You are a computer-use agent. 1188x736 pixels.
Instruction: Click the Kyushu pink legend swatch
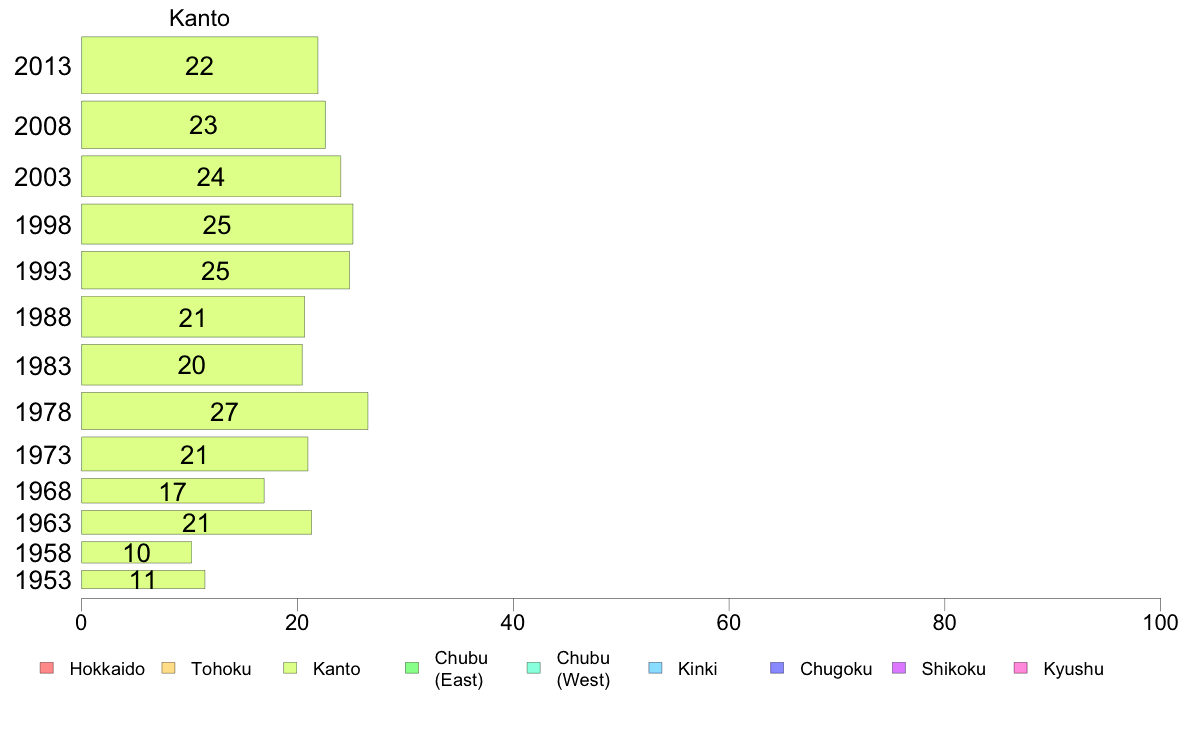[1021, 668]
